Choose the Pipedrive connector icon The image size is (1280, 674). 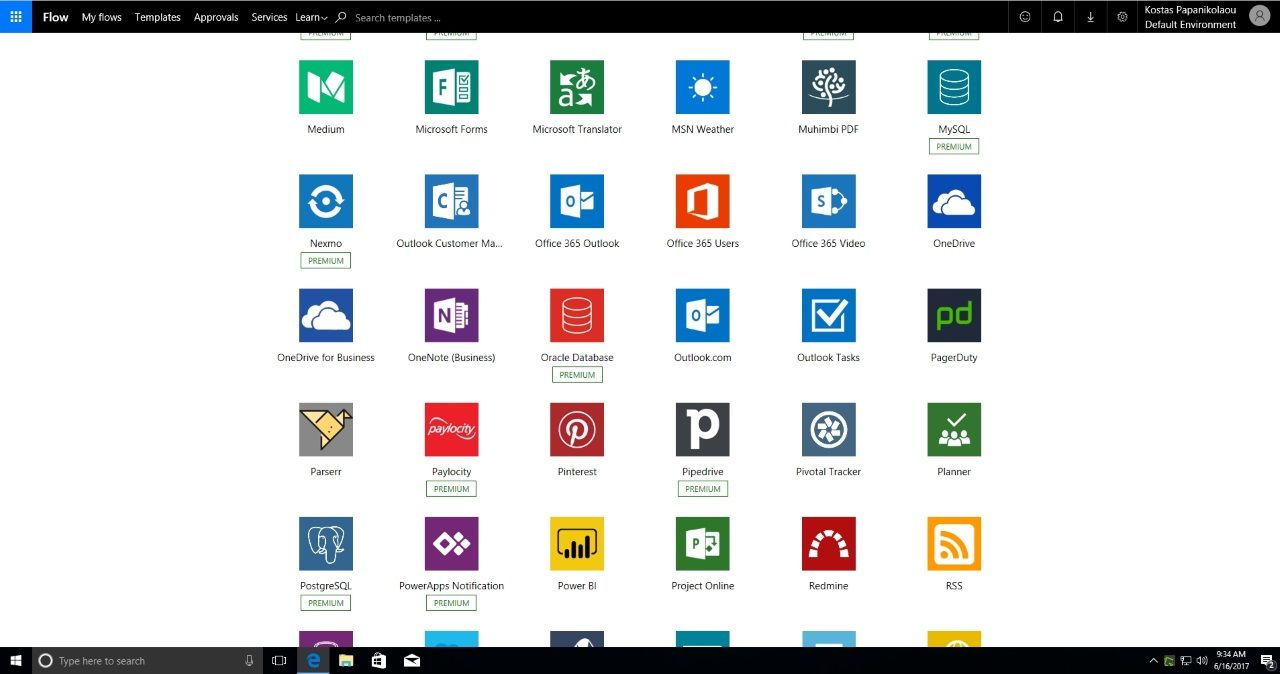pos(703,429)
